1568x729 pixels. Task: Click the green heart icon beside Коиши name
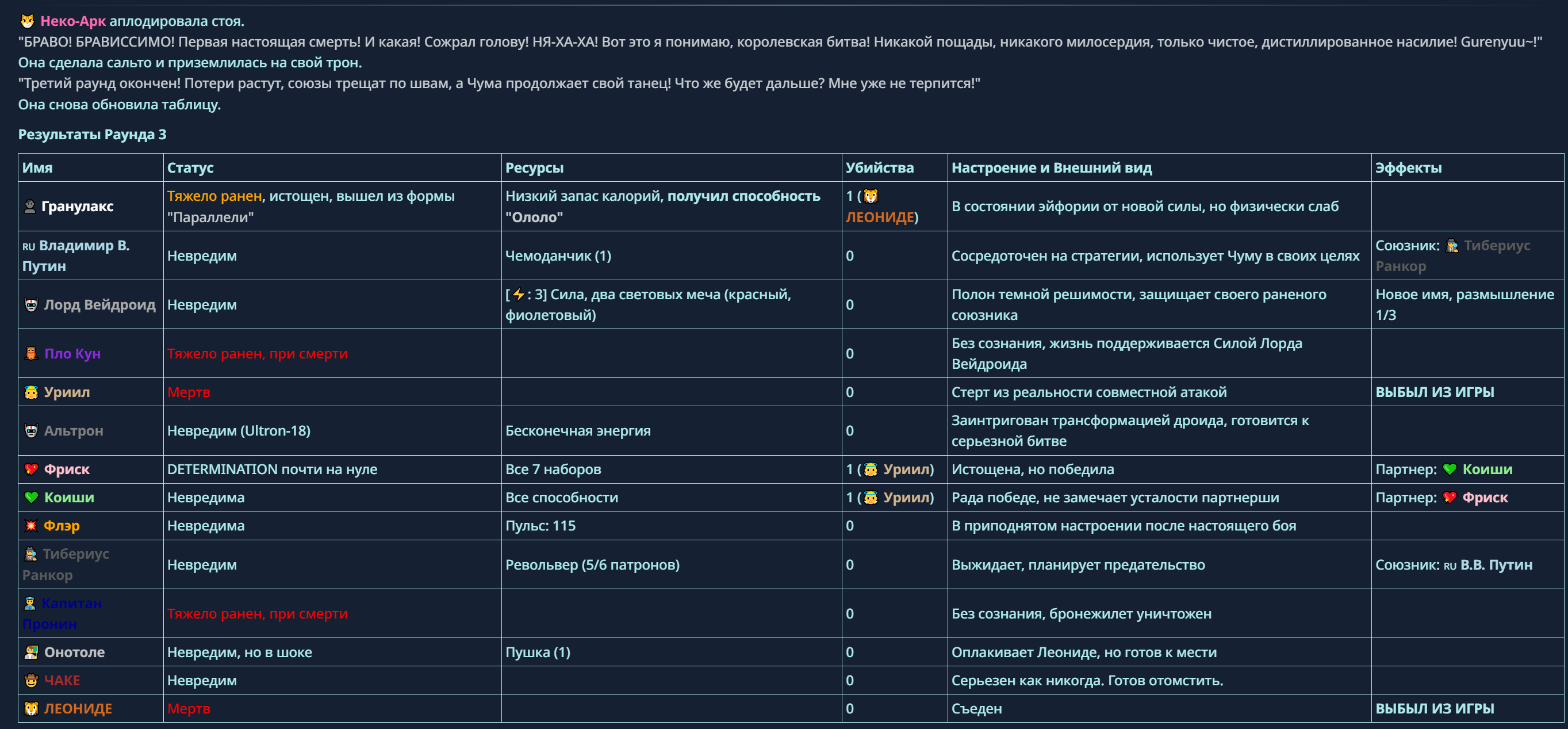(x=31, y=498)
